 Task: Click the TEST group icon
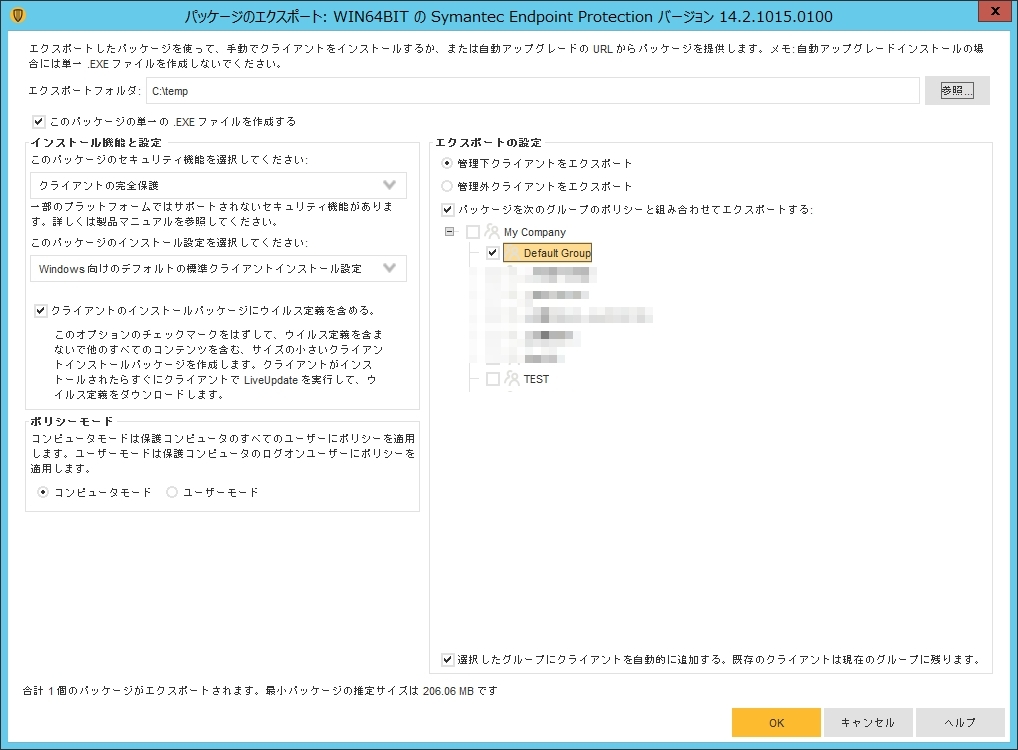point(512,379)
